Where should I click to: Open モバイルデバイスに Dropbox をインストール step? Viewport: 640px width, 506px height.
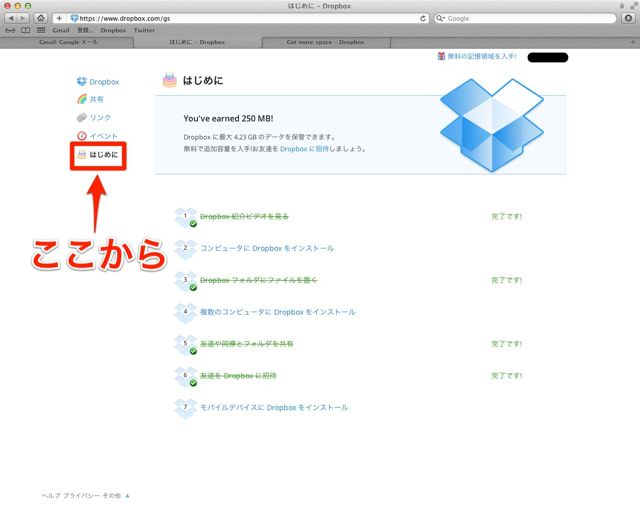pos(274,408)
